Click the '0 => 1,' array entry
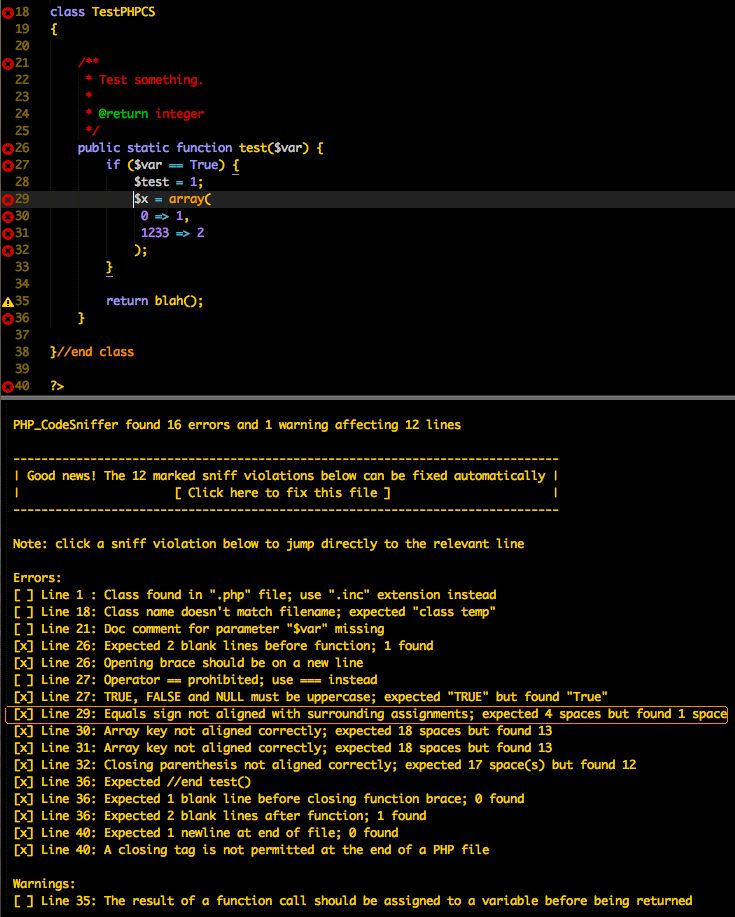This screenshot has width=735, height=917. pos(165,216)
